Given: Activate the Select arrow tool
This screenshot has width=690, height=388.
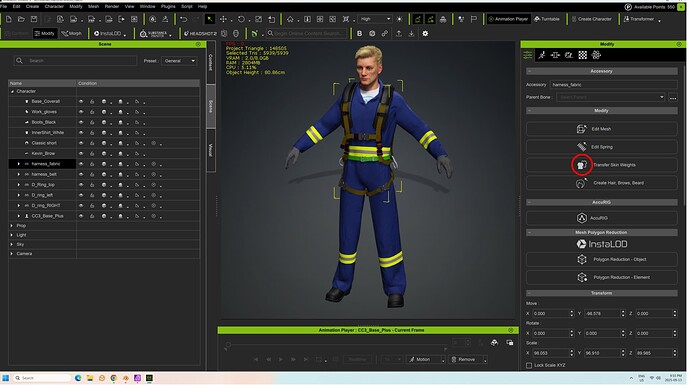Looking at the screenshot, I should coord(210,19).
